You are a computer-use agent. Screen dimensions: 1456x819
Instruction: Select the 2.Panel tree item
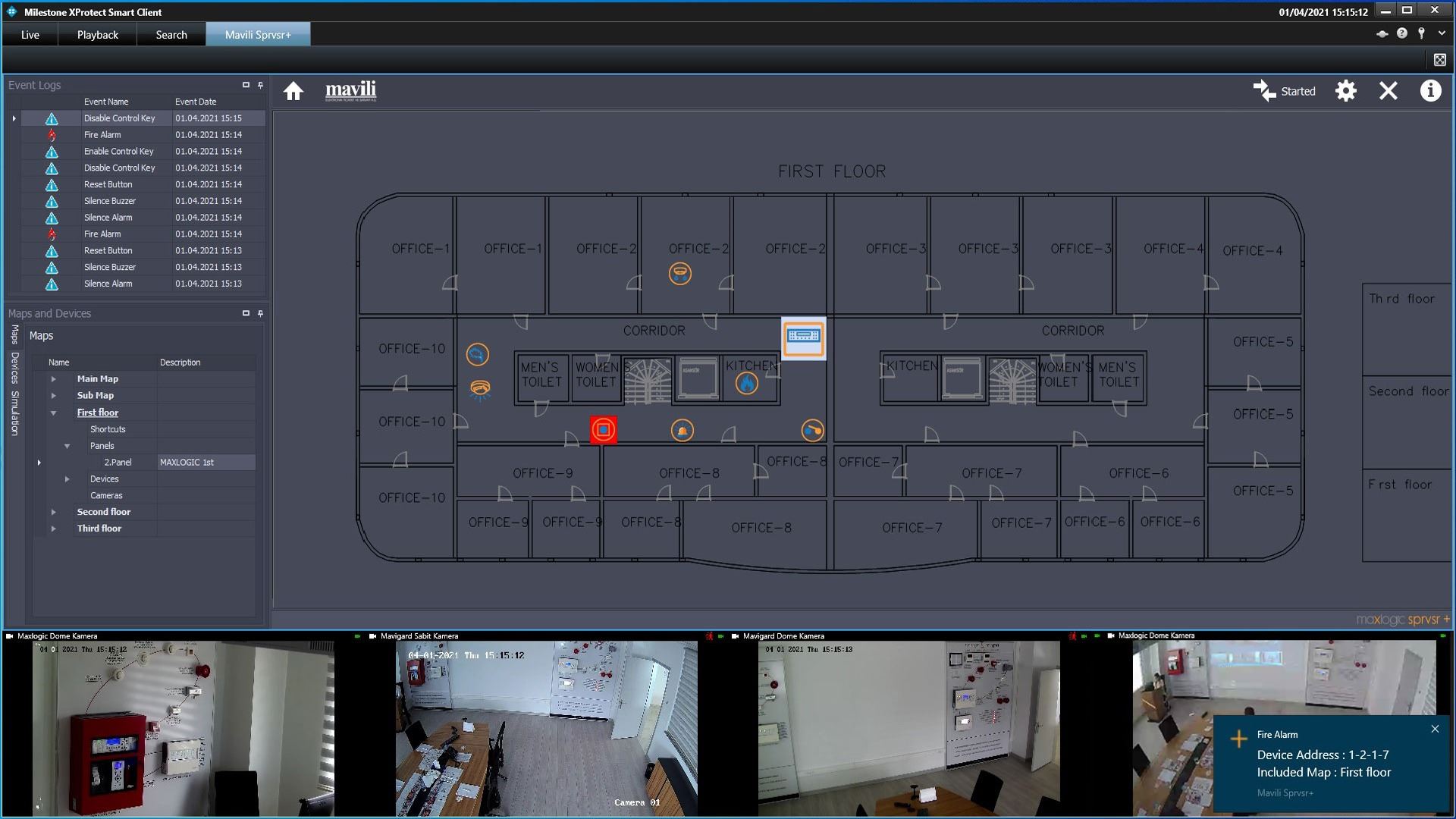coord(118,463)
